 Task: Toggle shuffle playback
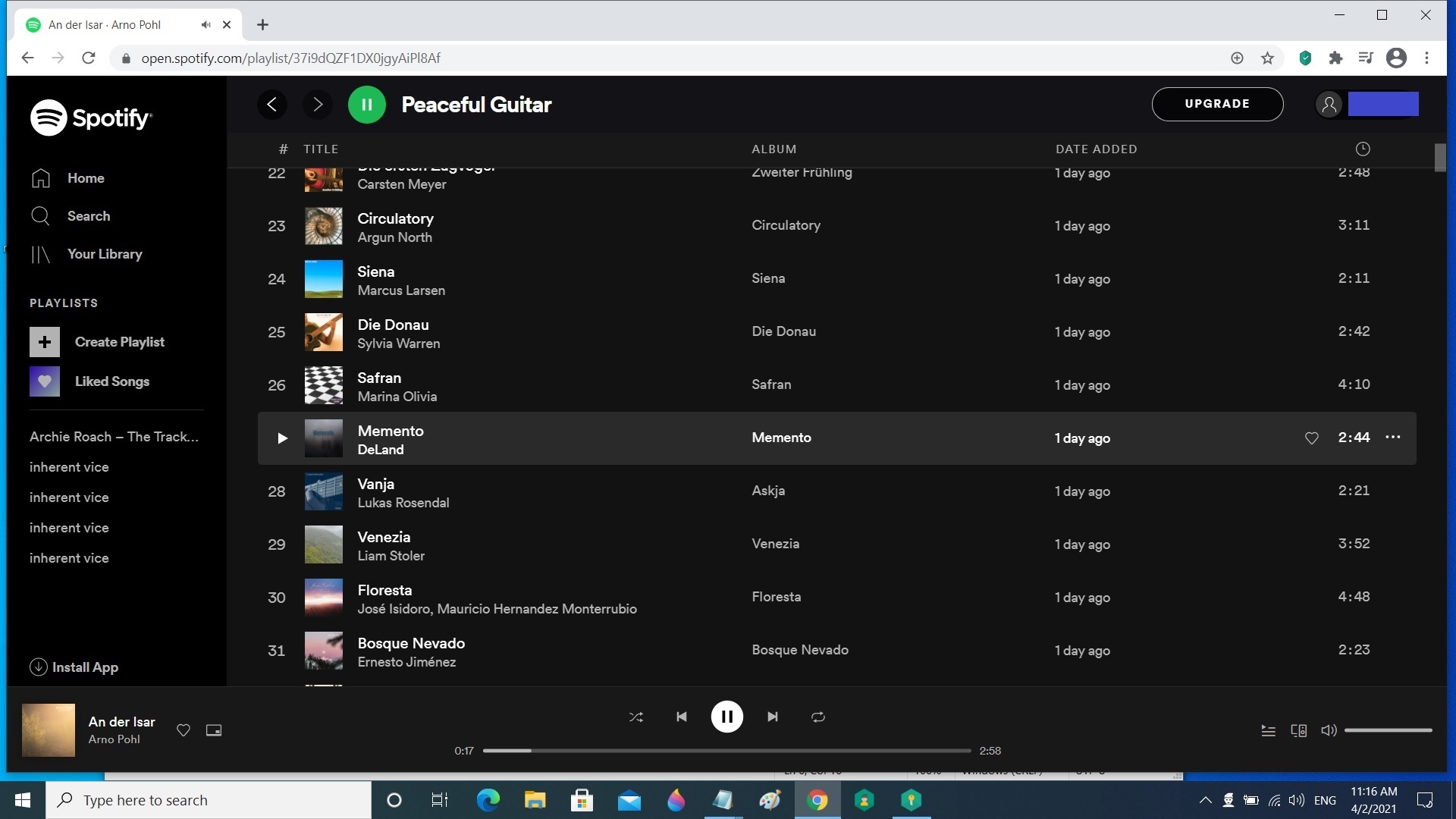[x=635, y=717]
